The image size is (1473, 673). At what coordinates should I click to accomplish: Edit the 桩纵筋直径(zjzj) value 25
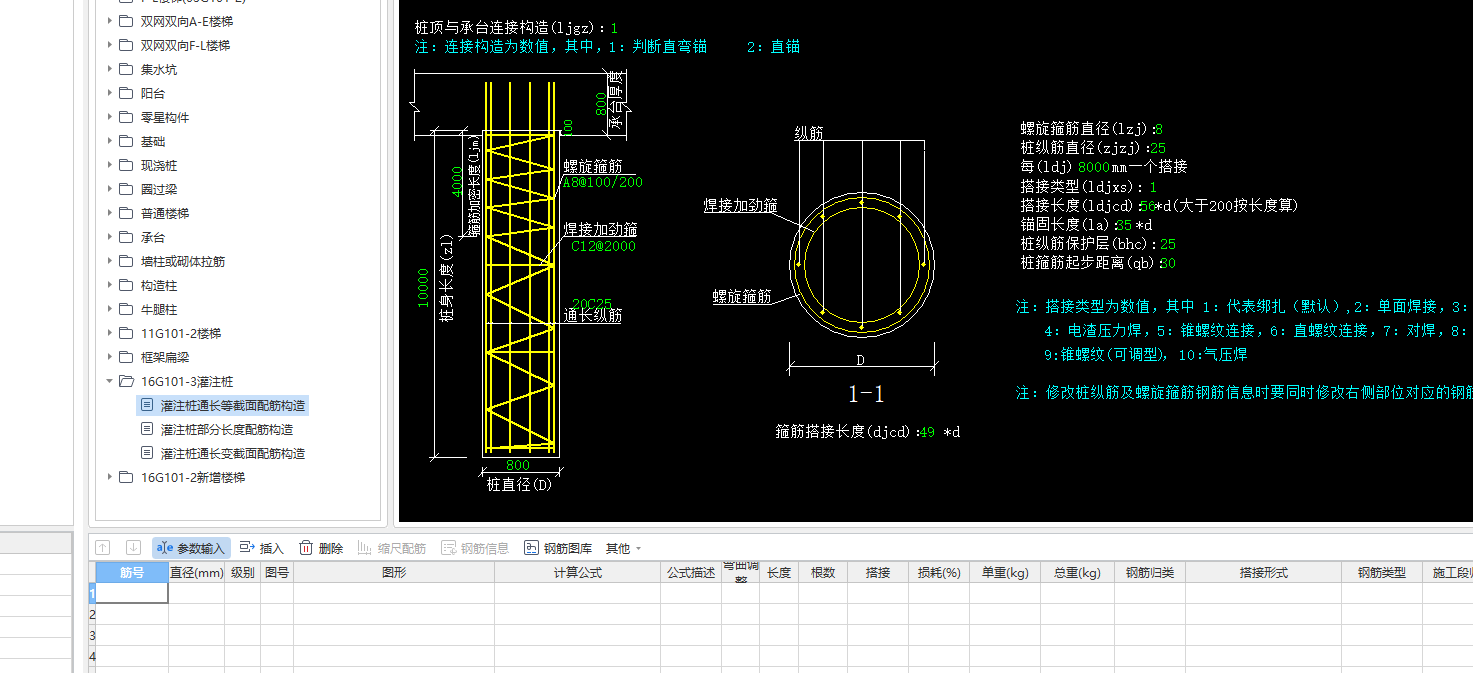(x=1158, y=148)
